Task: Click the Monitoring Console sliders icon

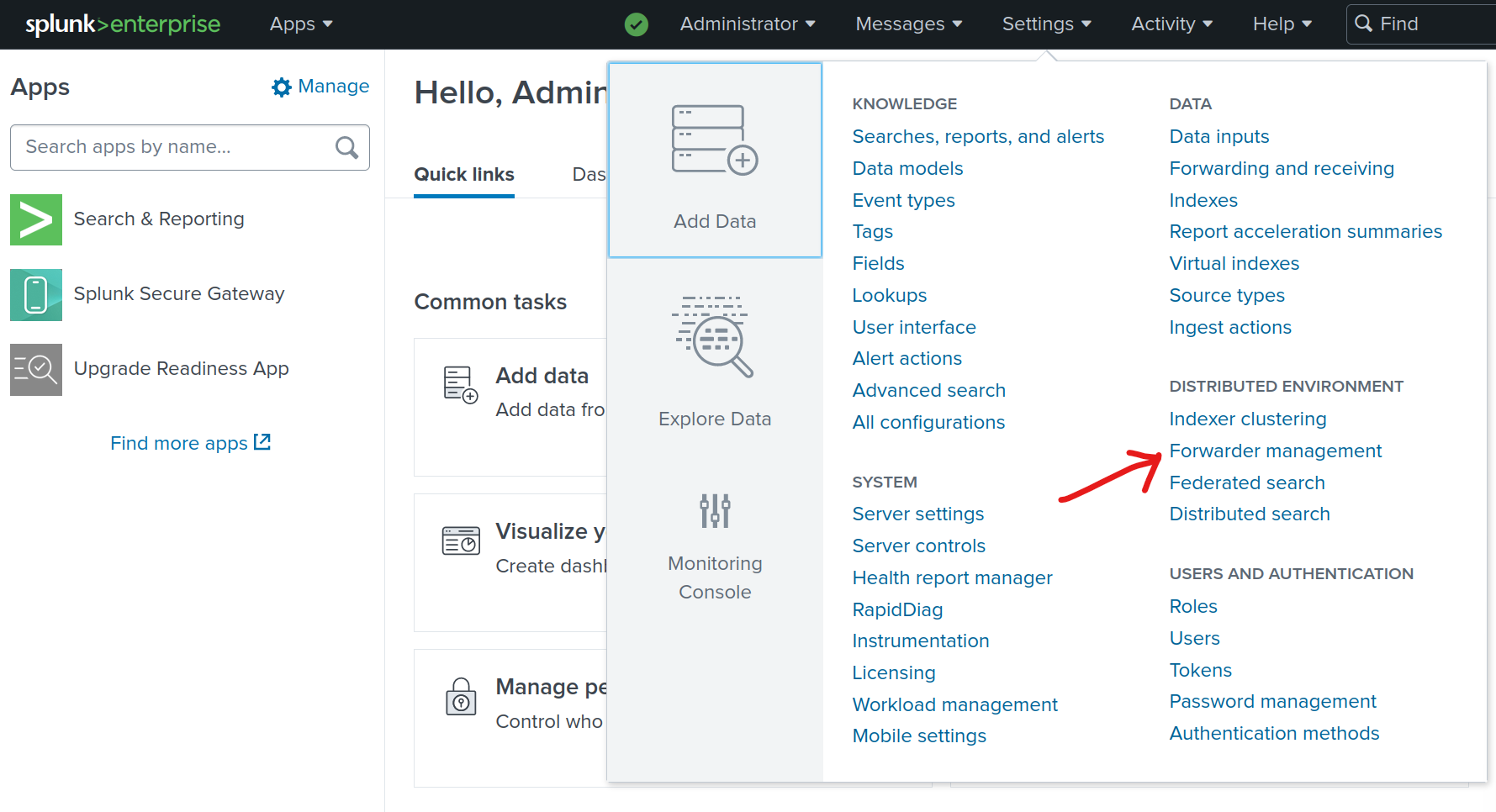Action: [x=715, y=510]
